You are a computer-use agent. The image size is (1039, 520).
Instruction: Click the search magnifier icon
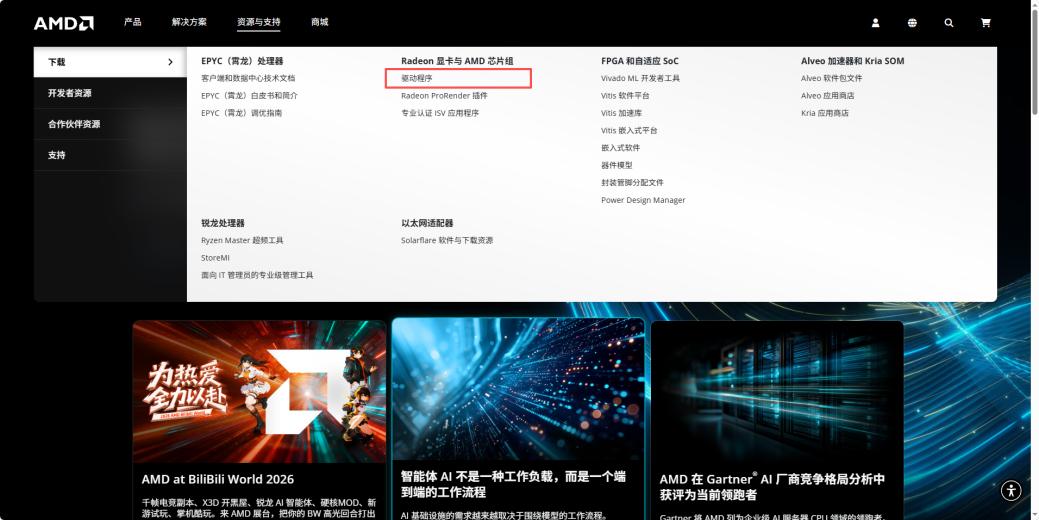[949, 23]
